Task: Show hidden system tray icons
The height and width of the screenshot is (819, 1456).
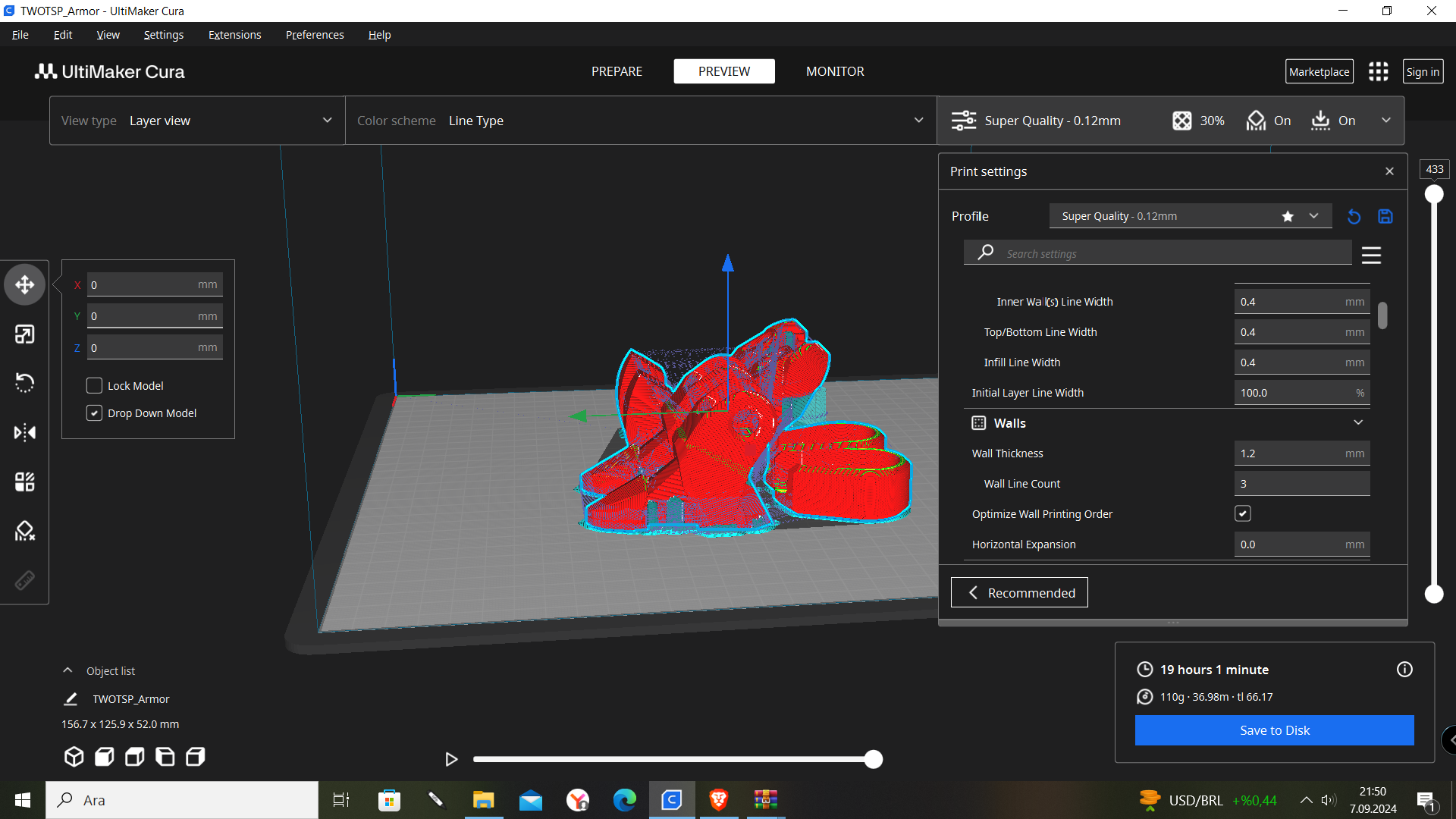Action: point(1306,800)
